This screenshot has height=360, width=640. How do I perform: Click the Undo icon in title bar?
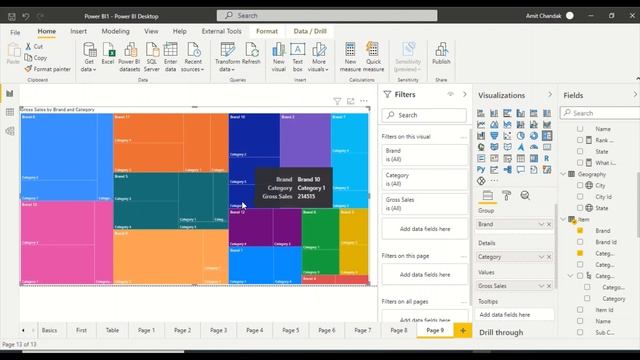click(x=26, y=16)
